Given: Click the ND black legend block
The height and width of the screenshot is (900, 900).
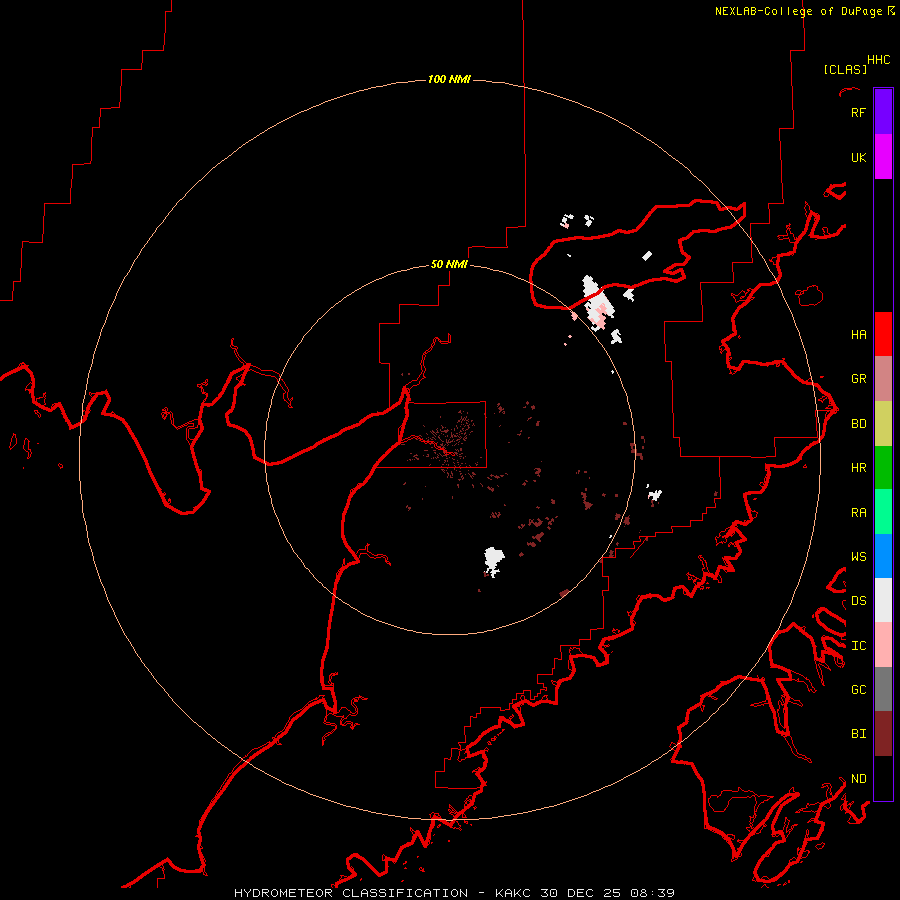Looking at the screenshot, I should (x=883, y=778).
